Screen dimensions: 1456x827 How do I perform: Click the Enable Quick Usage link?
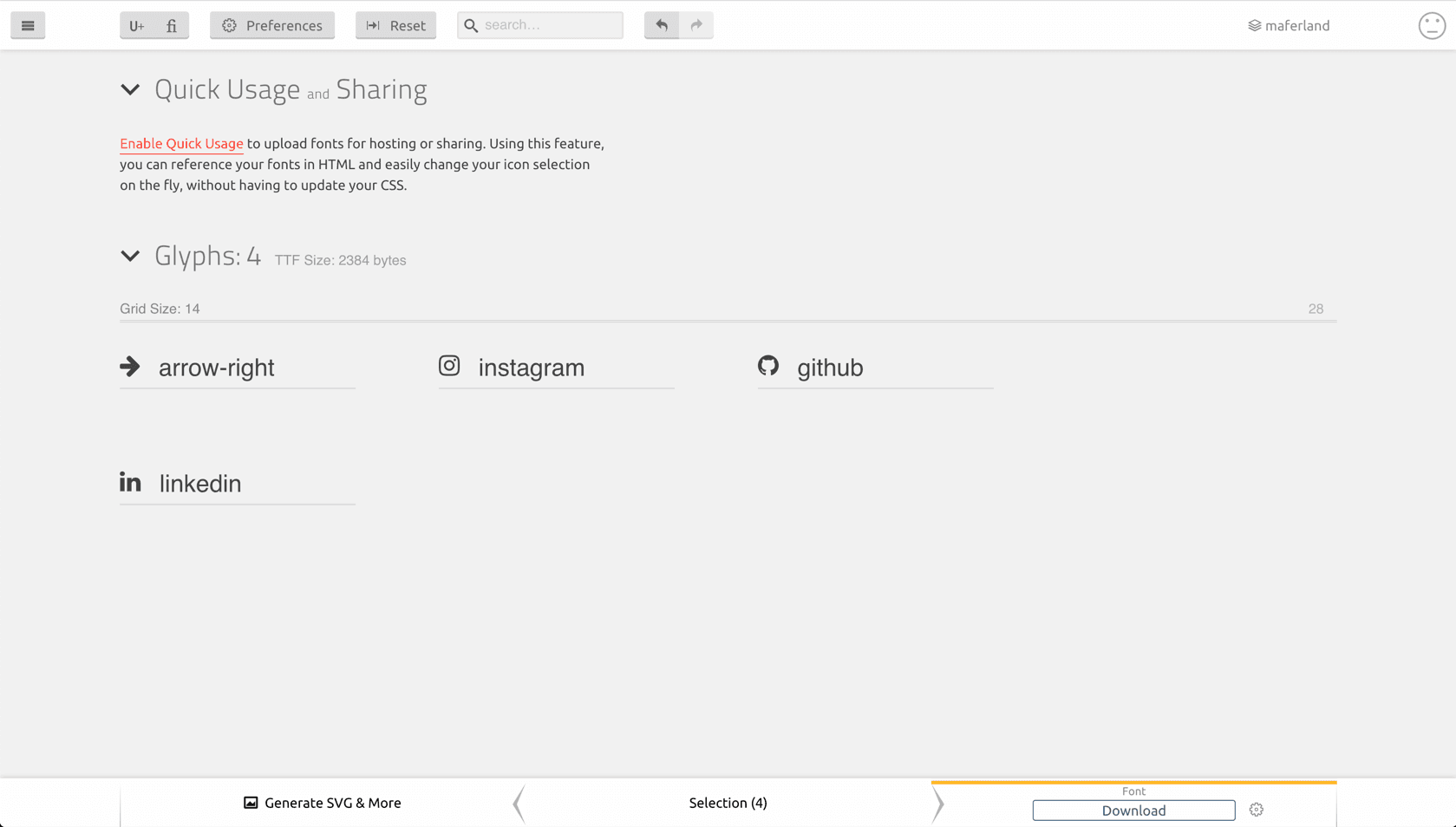coord(181,143)
